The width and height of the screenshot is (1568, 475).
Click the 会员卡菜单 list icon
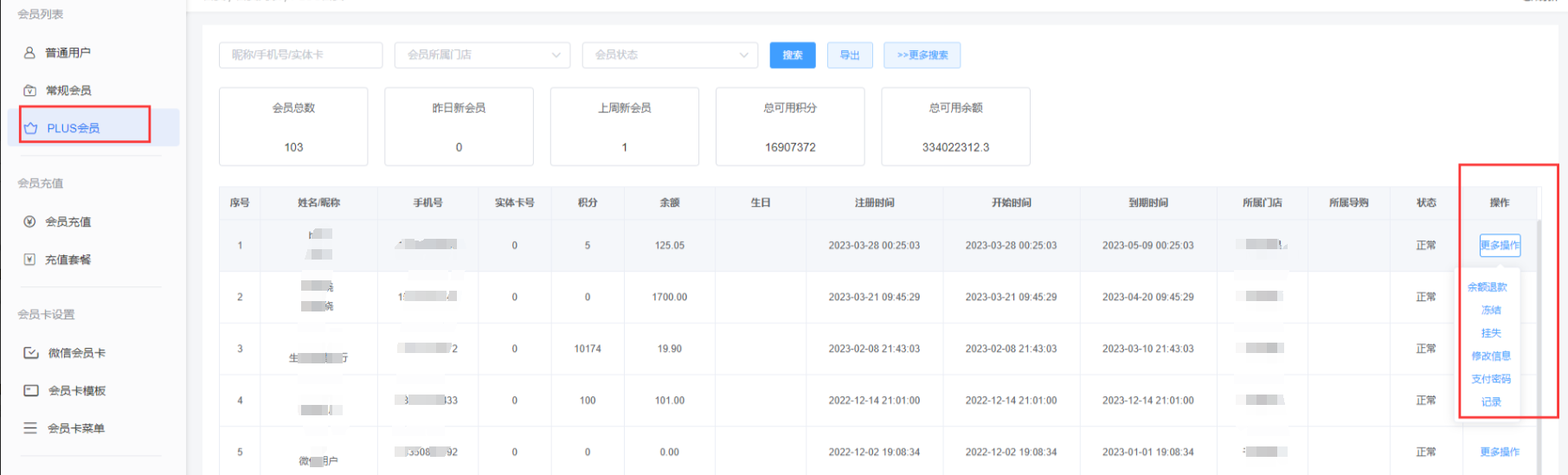pyautogui.click(x=30, y=428)
